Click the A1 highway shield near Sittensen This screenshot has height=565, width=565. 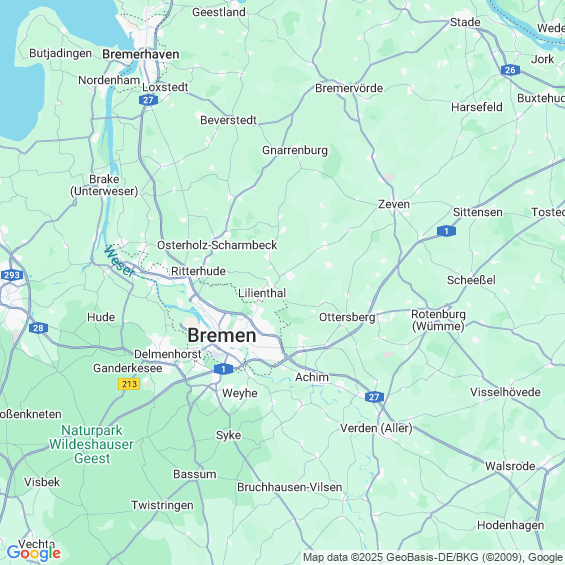[x=446, y=231]
